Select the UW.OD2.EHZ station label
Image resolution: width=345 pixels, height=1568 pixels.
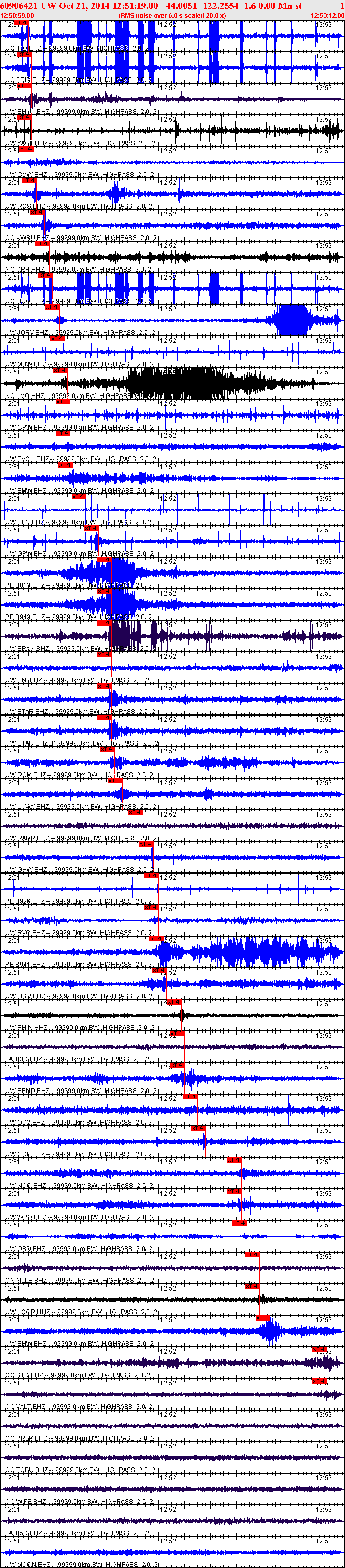point(26,1123)
